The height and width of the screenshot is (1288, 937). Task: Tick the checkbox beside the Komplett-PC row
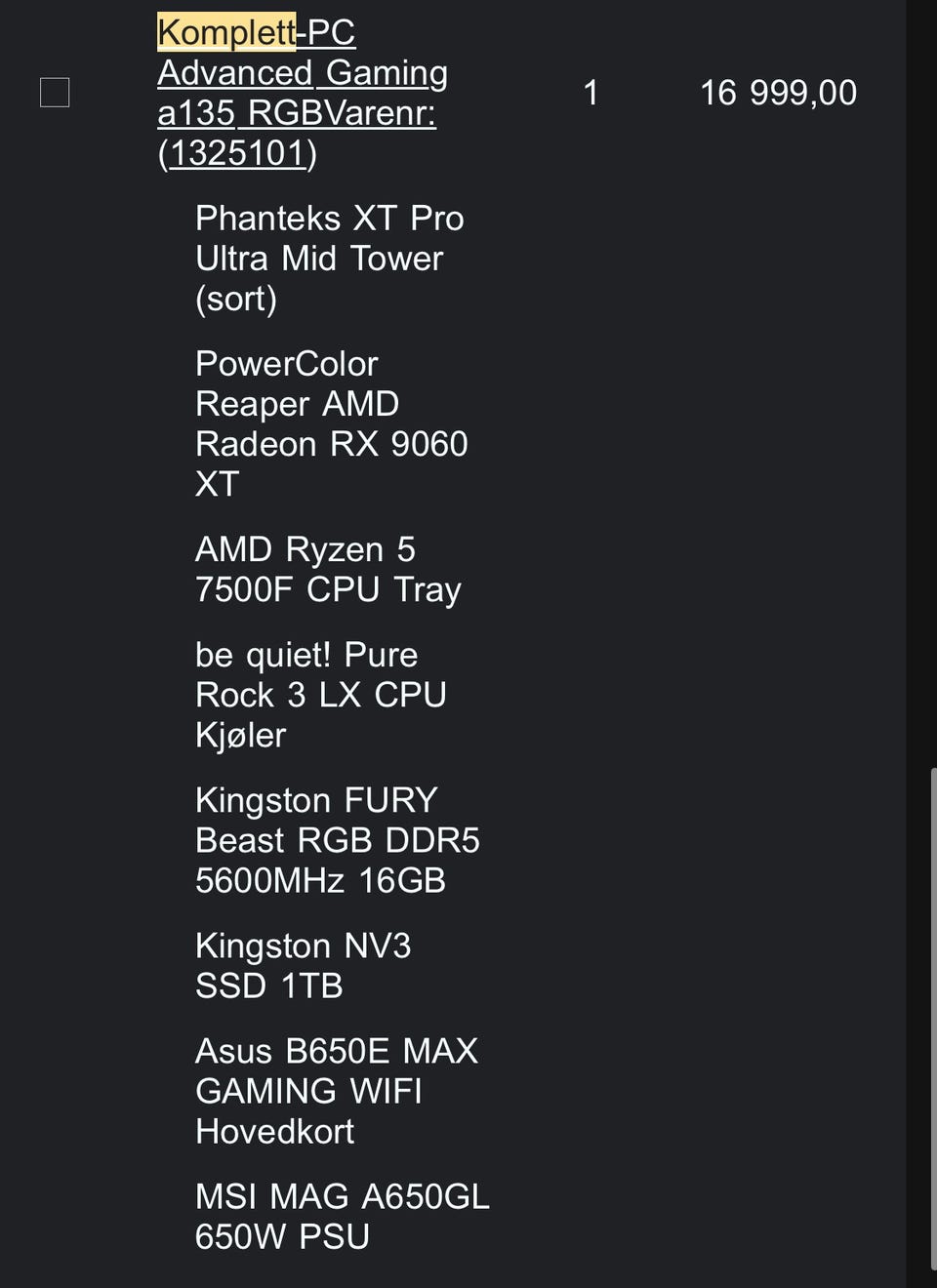point(55,93)
